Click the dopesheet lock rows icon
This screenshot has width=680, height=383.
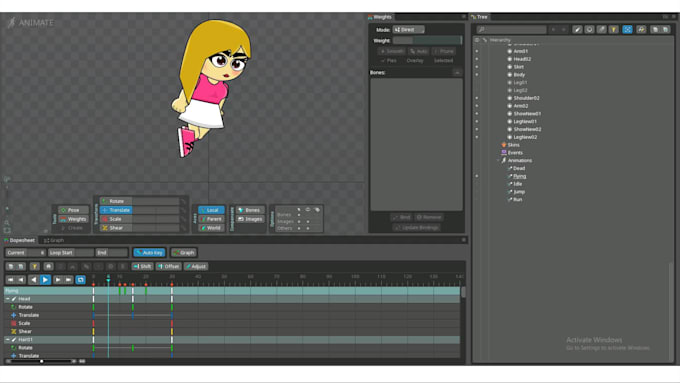click(48, 266)
